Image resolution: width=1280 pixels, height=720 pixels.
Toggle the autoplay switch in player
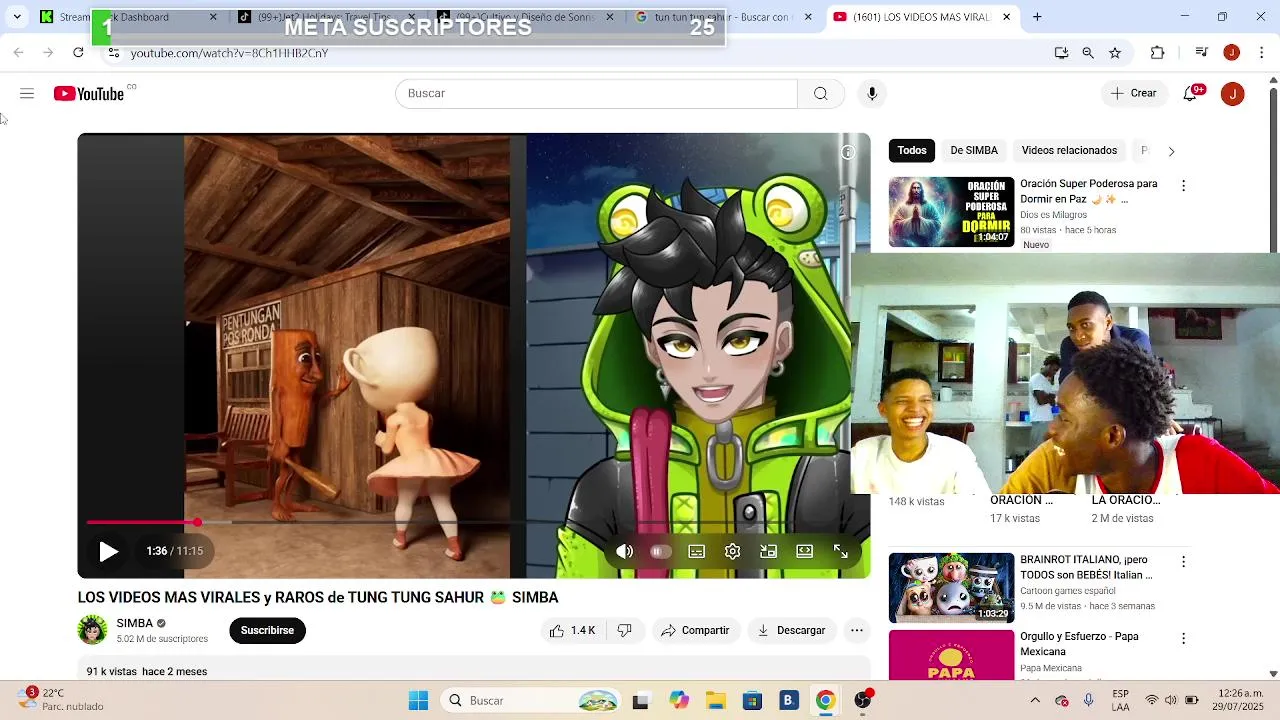[660, 551]
